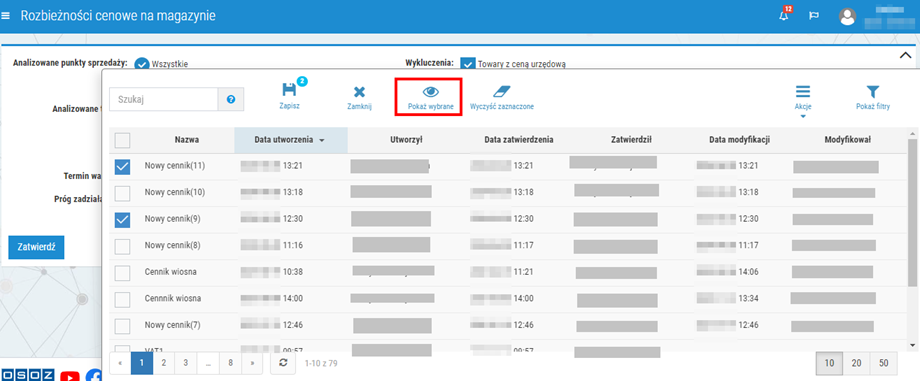The height and width of the screenshot is (381, 920).
Task: Open notifications bell with 12 alerts
Action: [x=784, y=15]
